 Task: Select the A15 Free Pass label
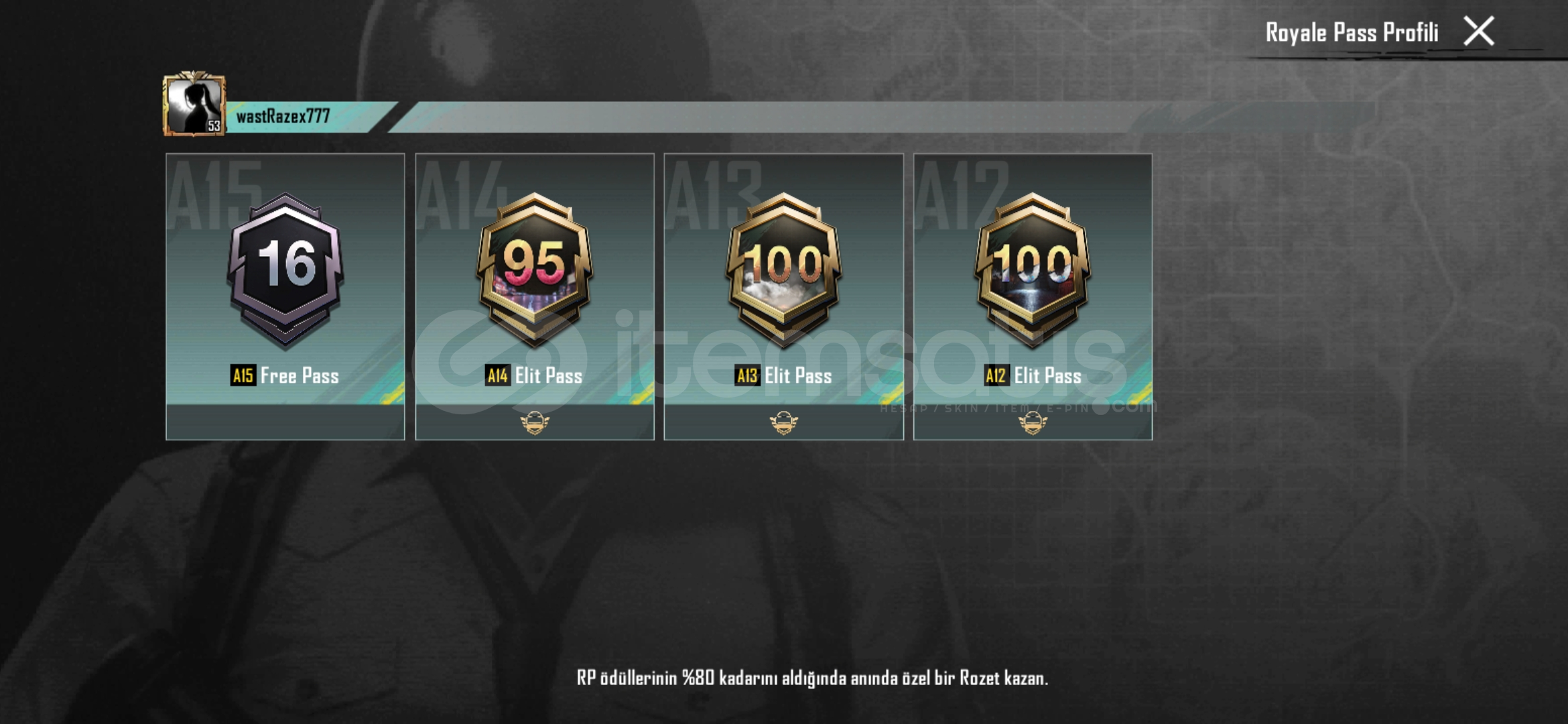click(x=285, y=375)
